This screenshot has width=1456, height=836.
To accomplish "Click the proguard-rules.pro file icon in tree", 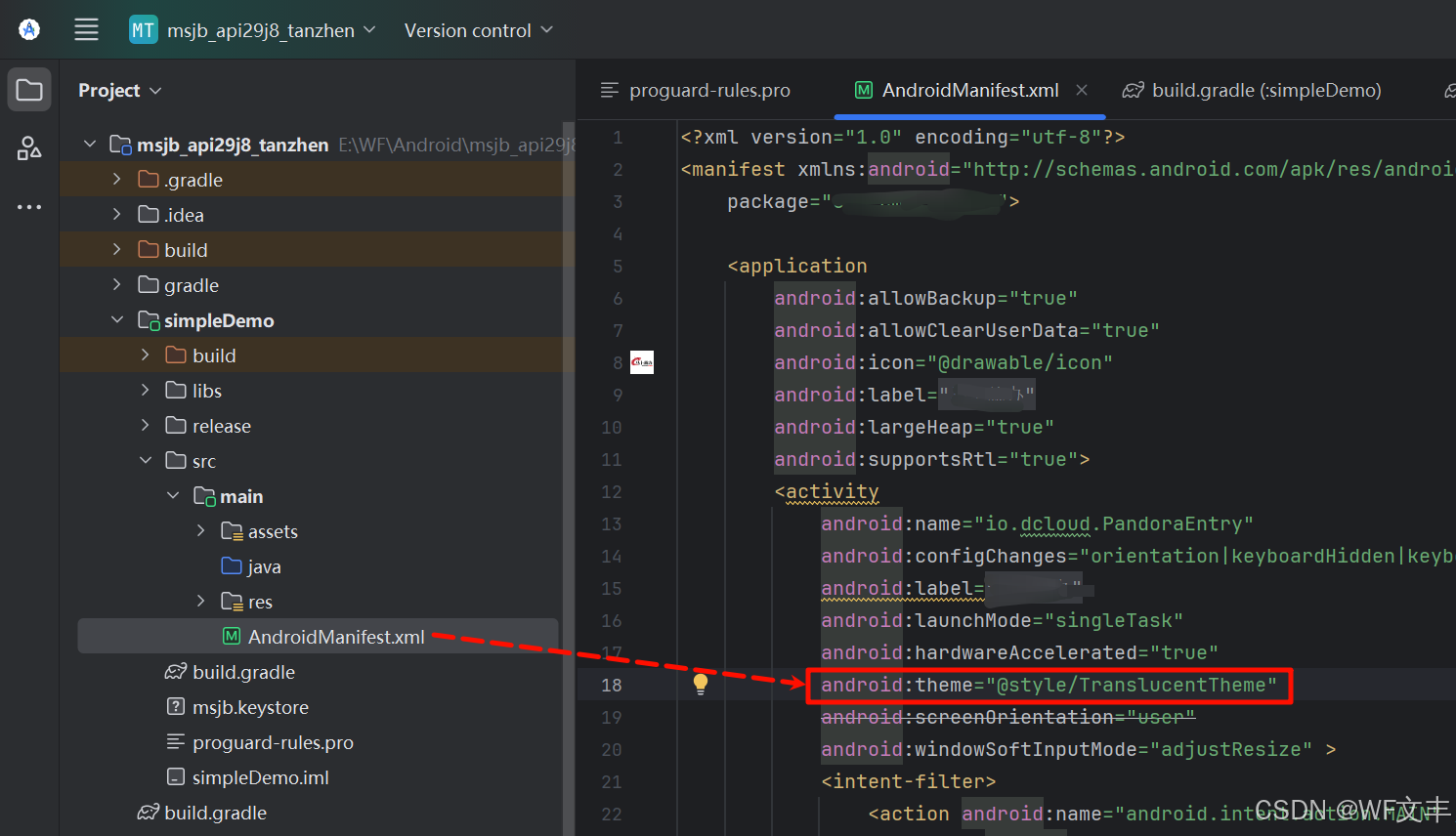I will [176, 741].
